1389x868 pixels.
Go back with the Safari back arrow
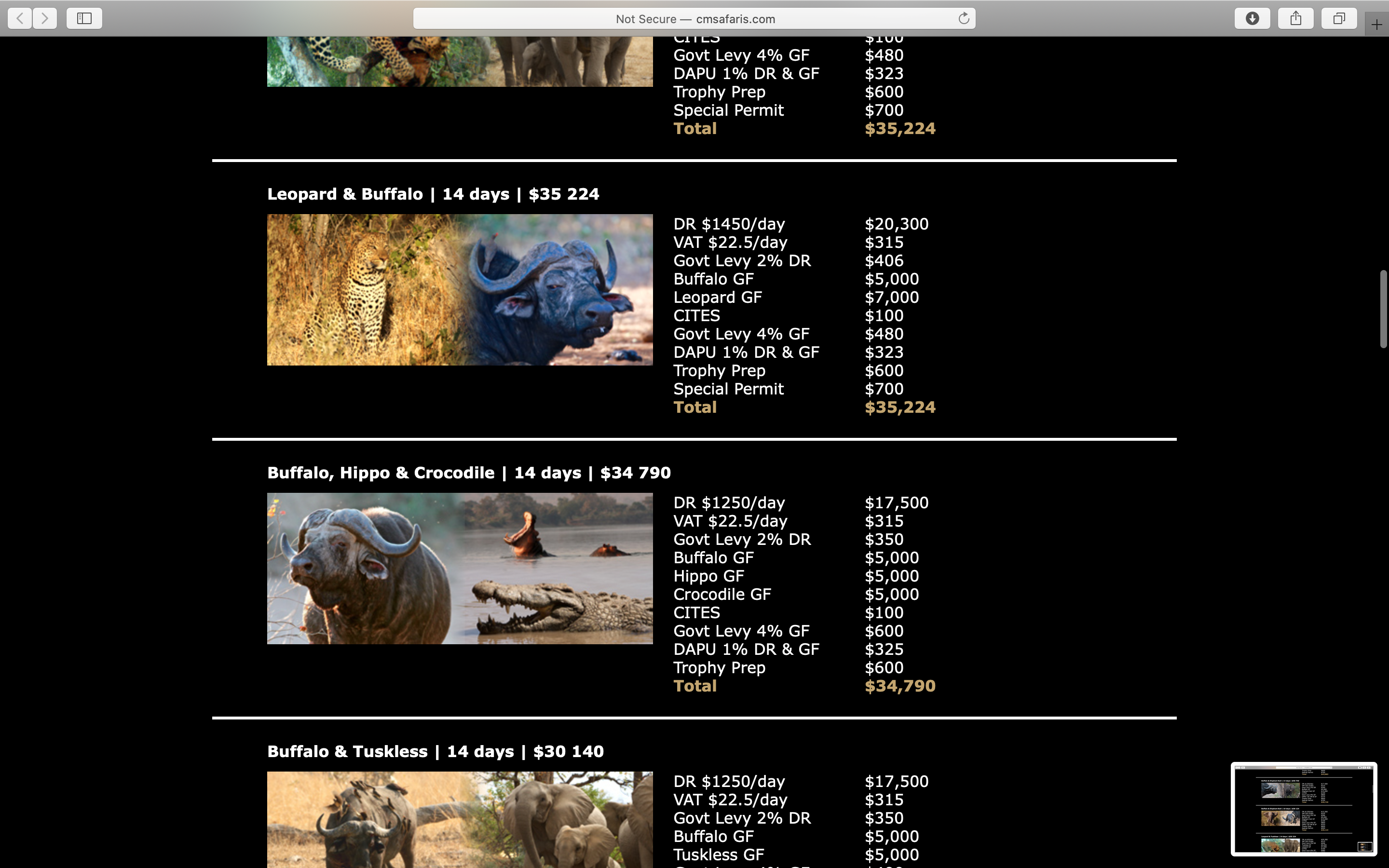(x=20, y=18)
